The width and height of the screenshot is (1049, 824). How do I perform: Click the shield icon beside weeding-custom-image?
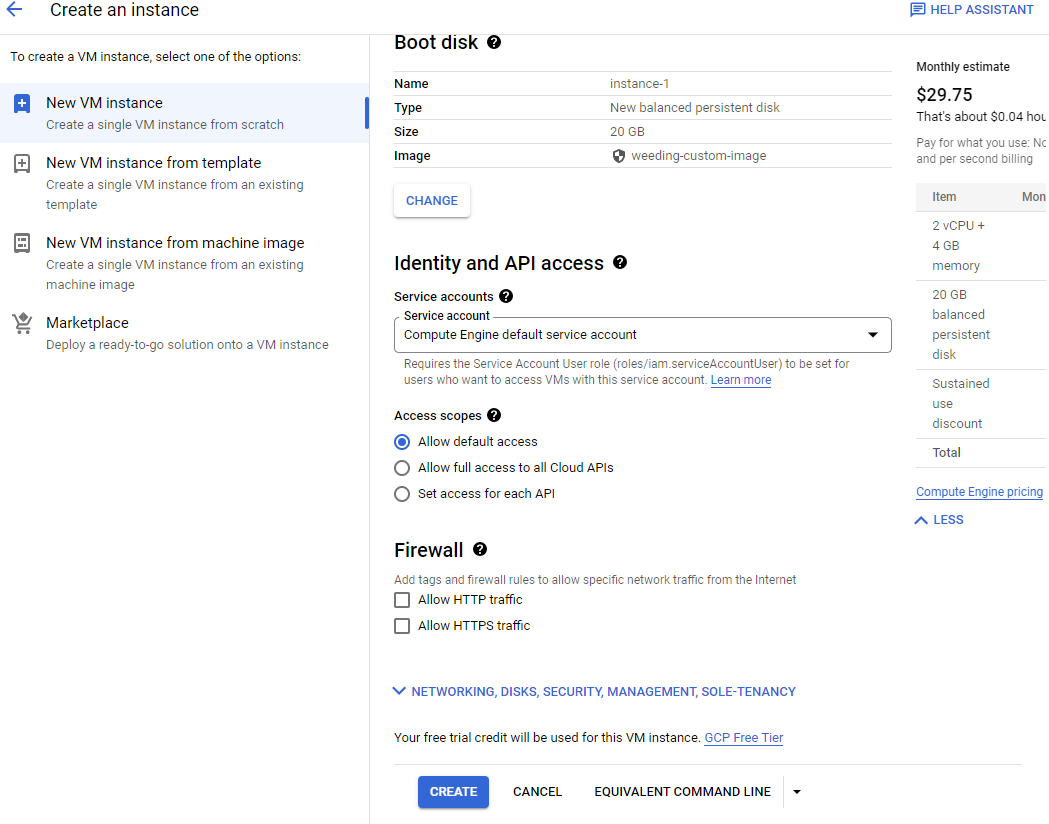pos(619,156)
